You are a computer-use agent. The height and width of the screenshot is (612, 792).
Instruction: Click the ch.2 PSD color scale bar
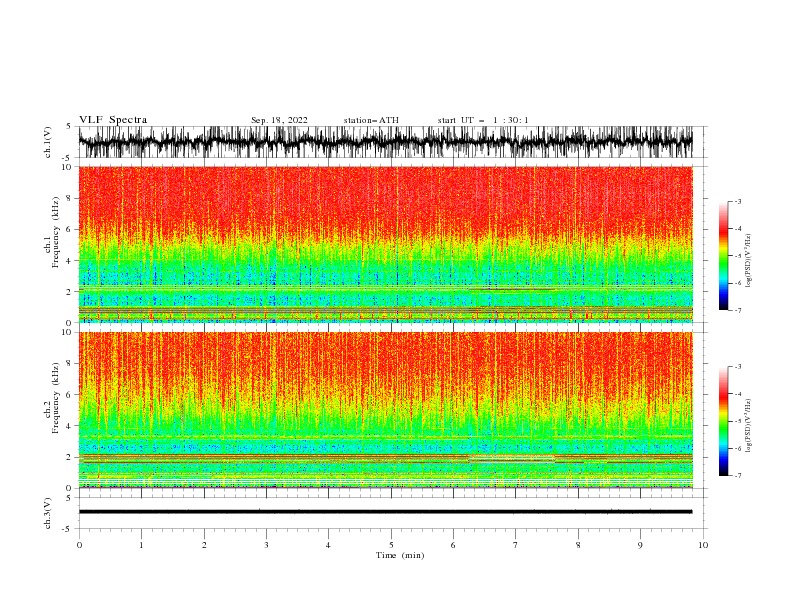point(723,421)
